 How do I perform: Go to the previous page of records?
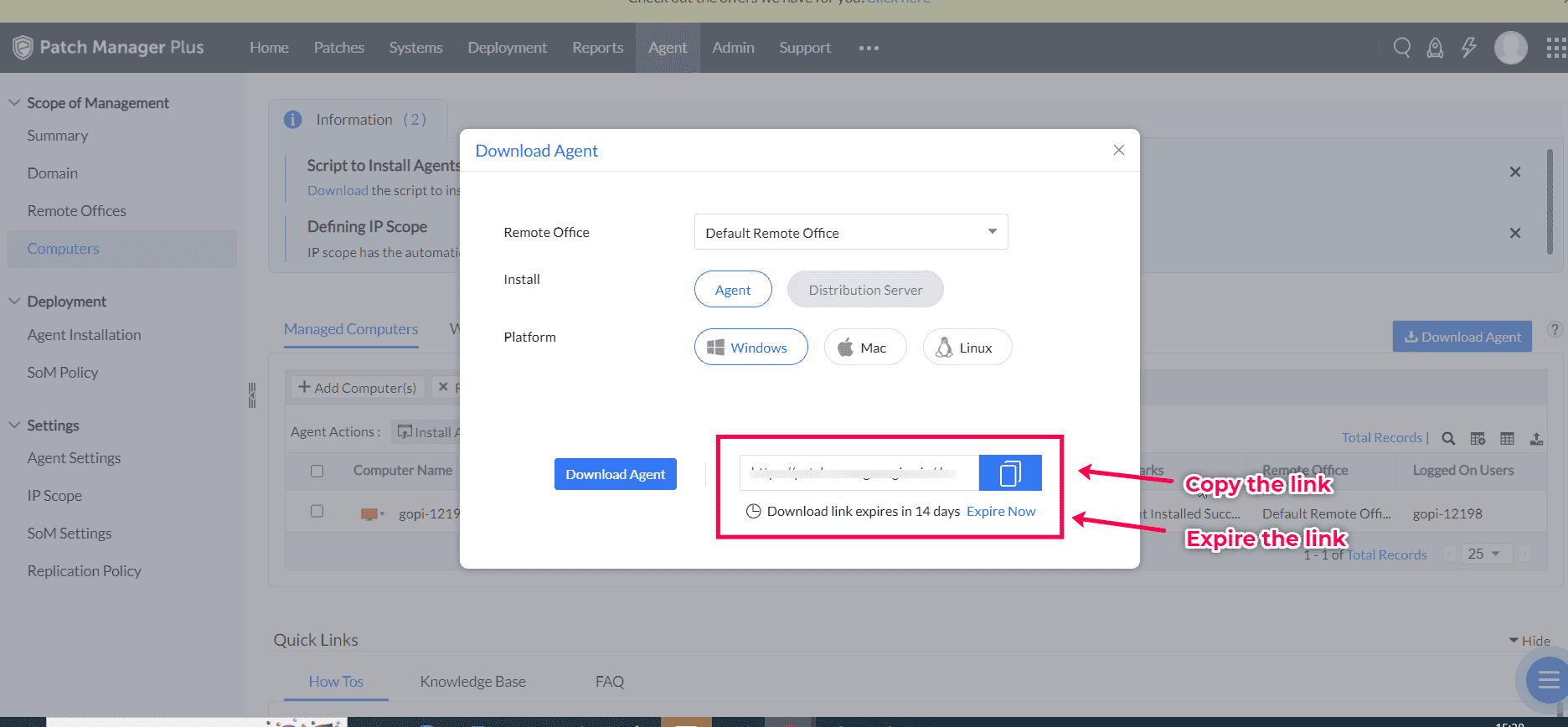pyautogui.click(x=1451, y=554)
